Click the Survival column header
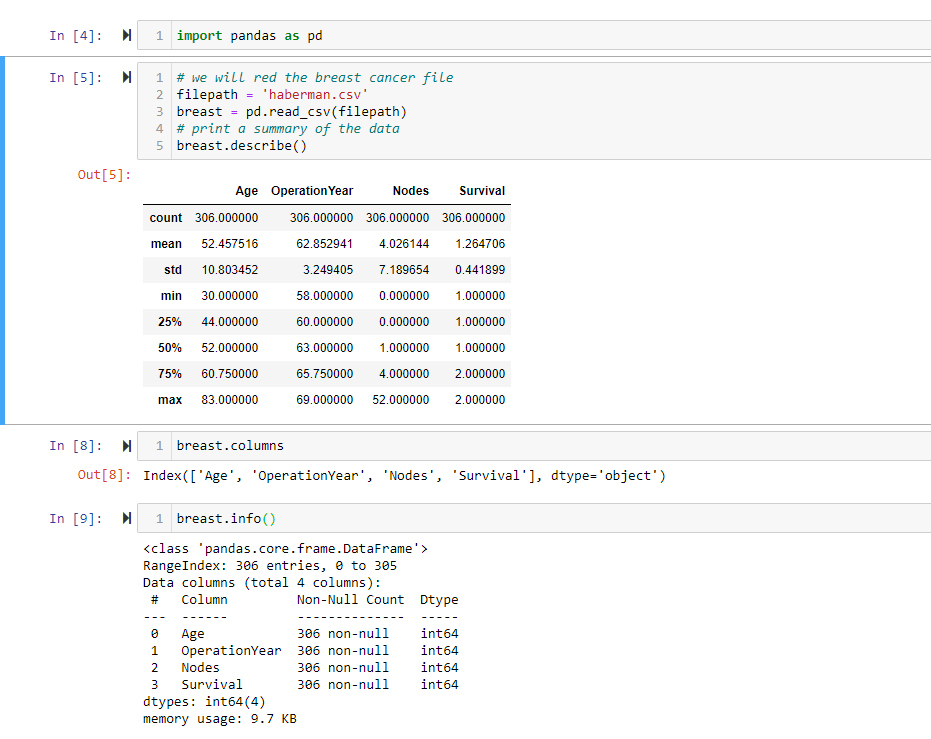The image size is (931, 739). point(482,191)
